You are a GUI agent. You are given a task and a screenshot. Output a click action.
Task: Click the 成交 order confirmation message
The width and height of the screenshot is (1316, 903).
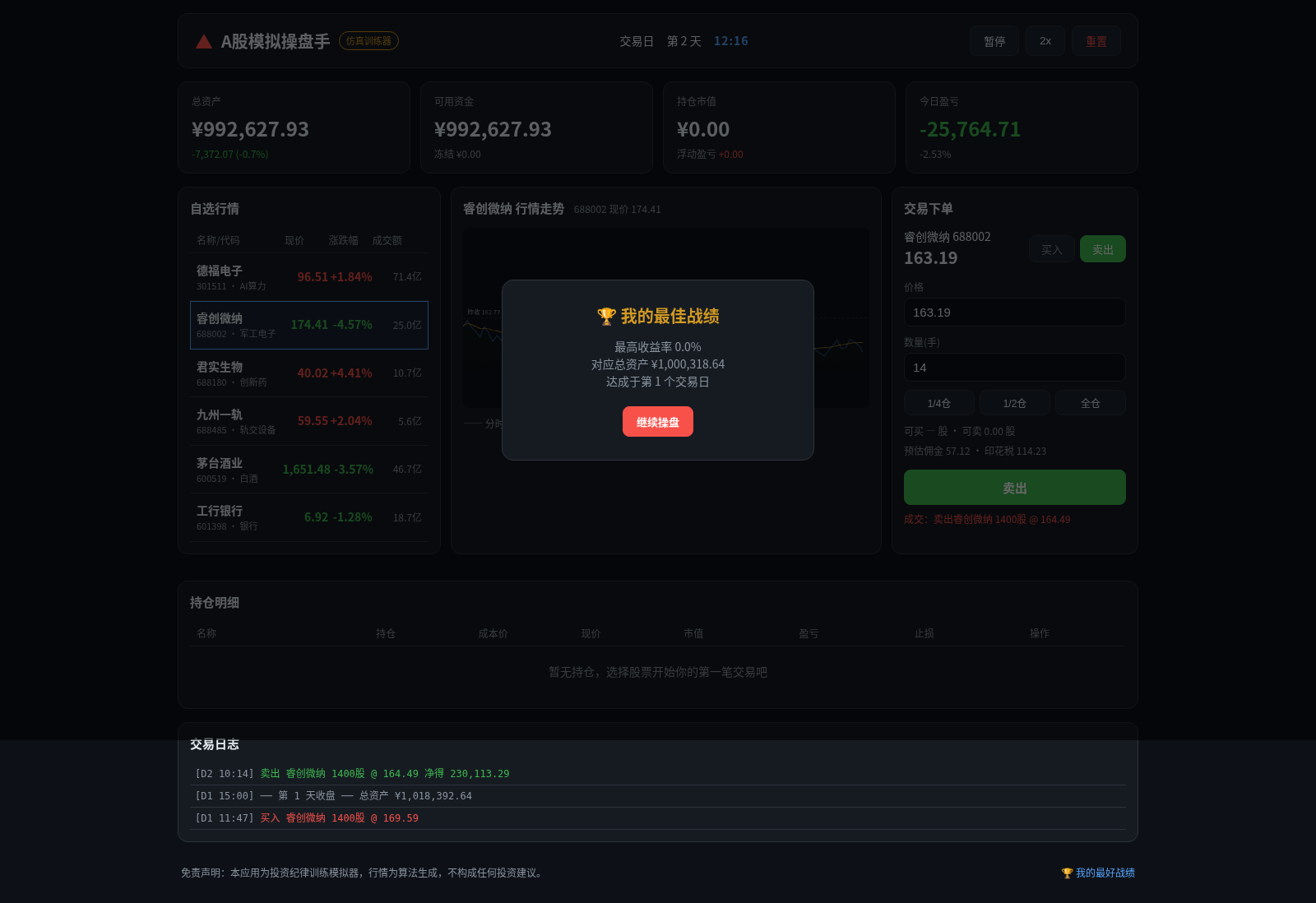point(987,520)
